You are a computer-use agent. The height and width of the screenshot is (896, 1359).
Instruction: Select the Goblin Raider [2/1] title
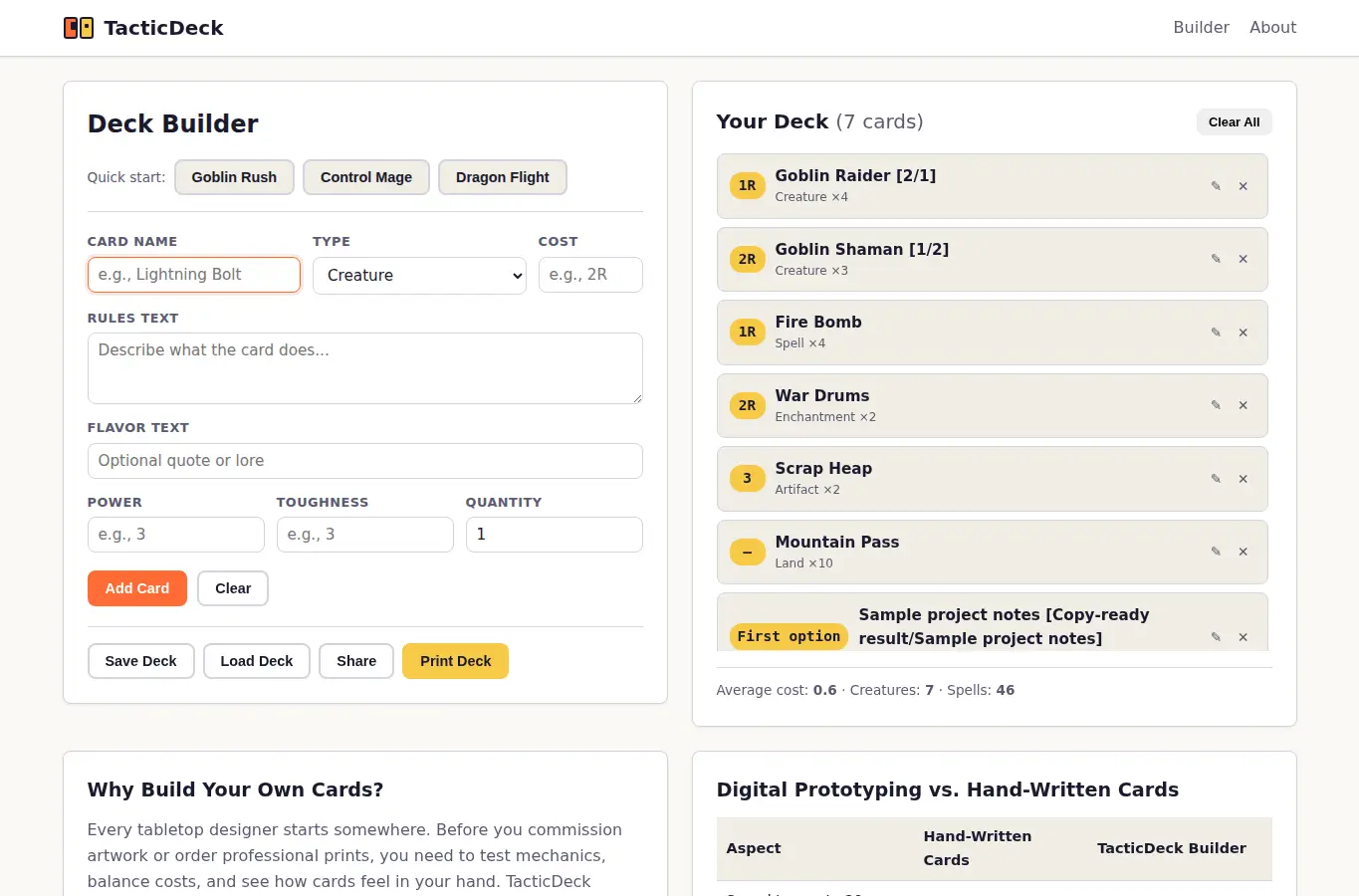[x=855, y=176]
